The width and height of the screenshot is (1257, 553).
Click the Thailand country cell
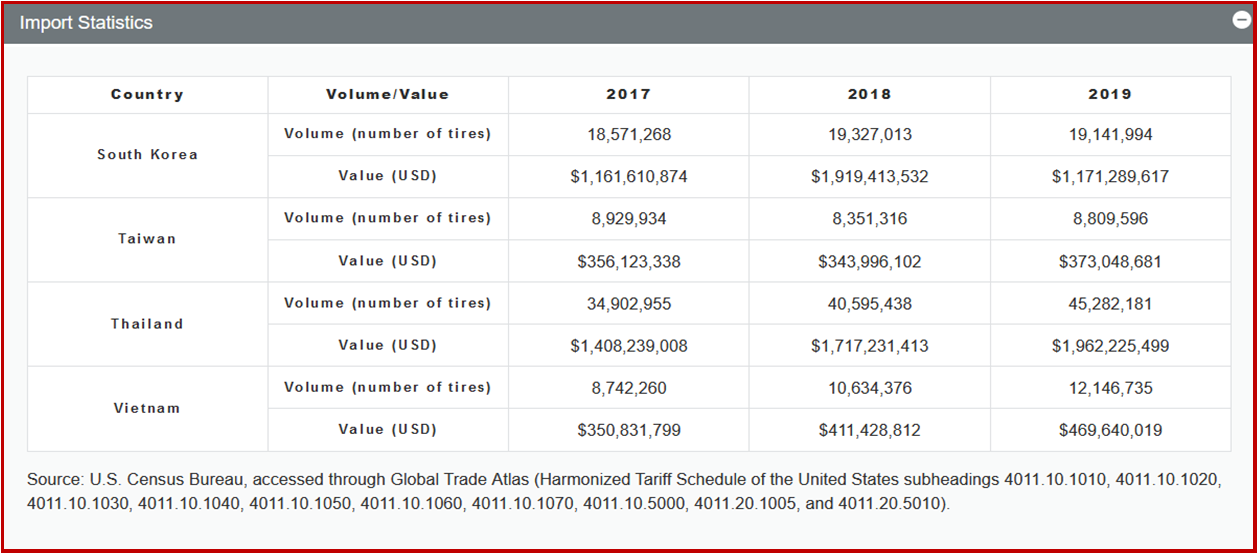click(147, 324)
